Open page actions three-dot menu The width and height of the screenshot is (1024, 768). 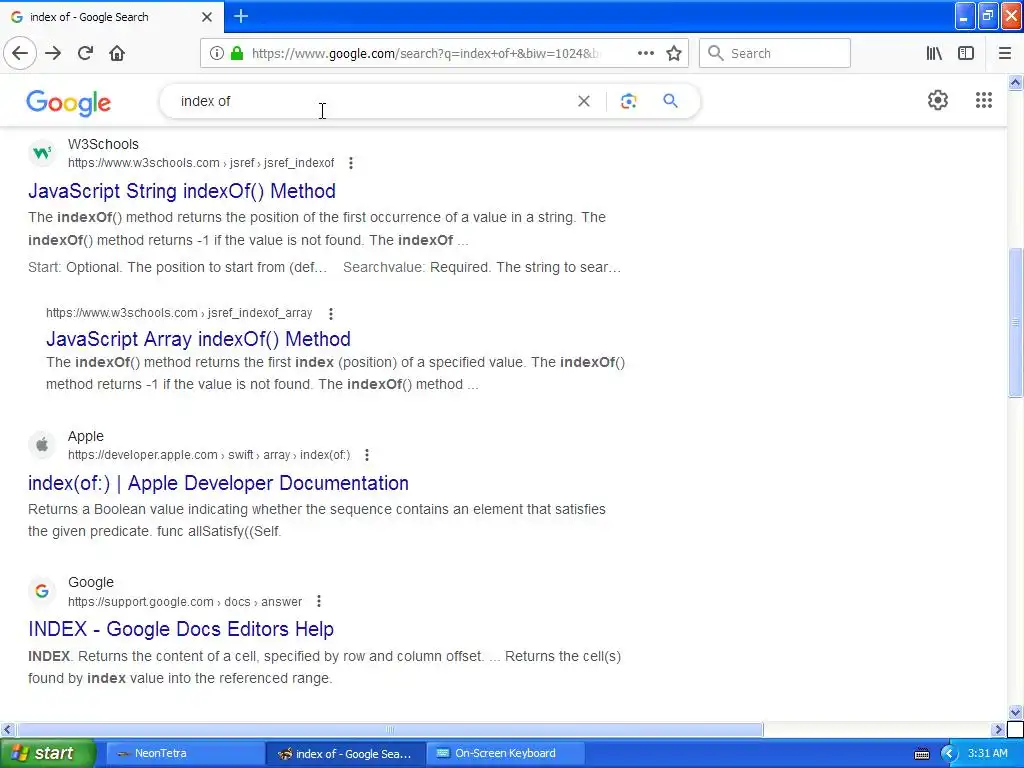645,53
